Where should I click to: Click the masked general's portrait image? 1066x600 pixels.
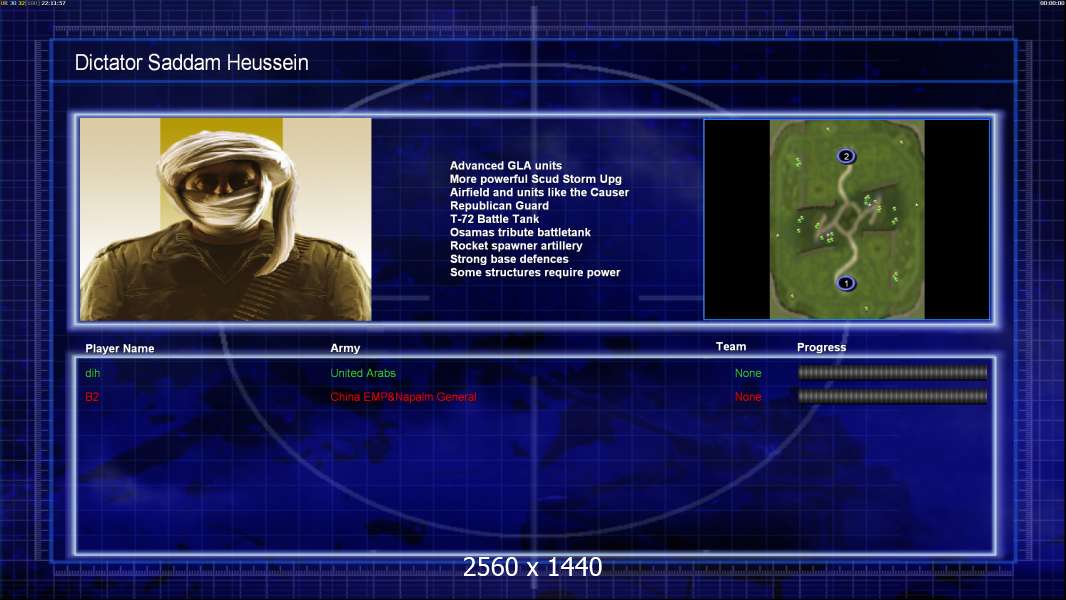[225, 219]
